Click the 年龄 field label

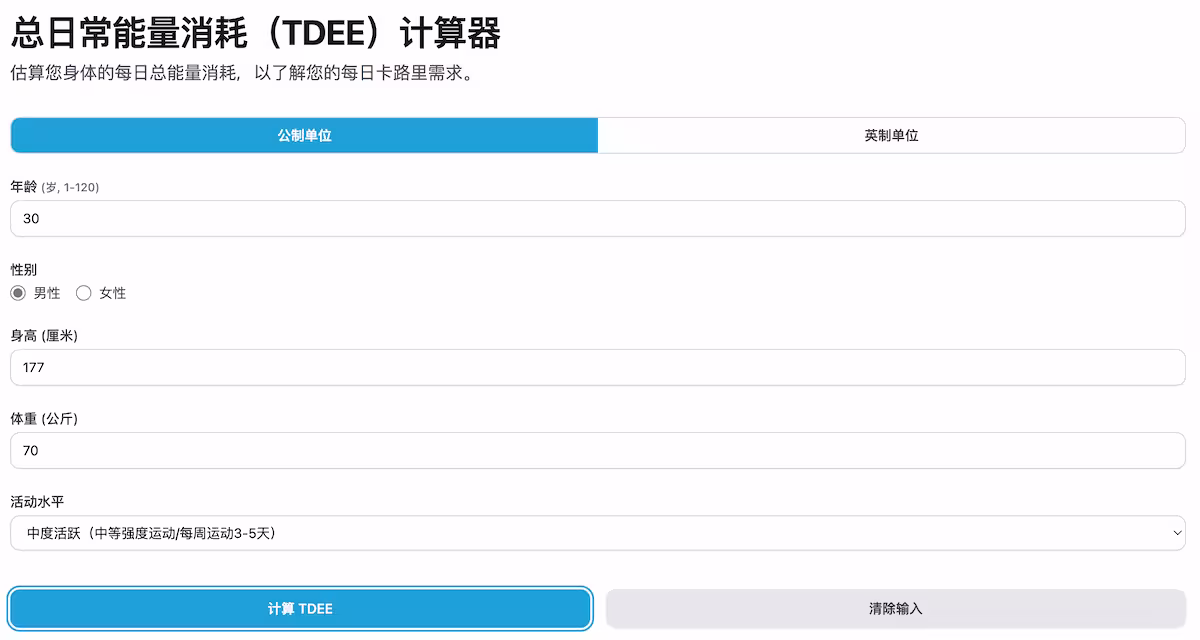[23, 187]
